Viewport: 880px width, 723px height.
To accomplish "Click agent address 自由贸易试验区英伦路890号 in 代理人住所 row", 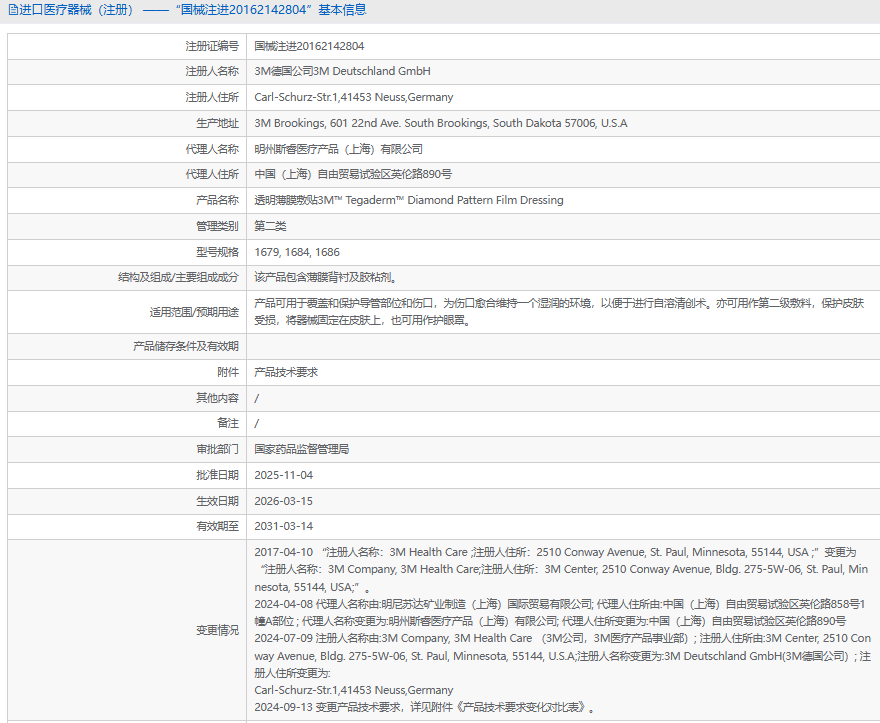I will (x=353, y=174).
